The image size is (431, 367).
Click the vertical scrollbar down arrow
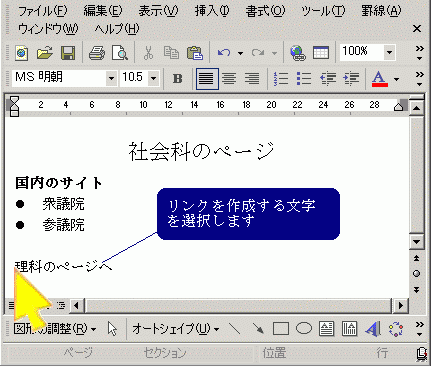(416, 241)
